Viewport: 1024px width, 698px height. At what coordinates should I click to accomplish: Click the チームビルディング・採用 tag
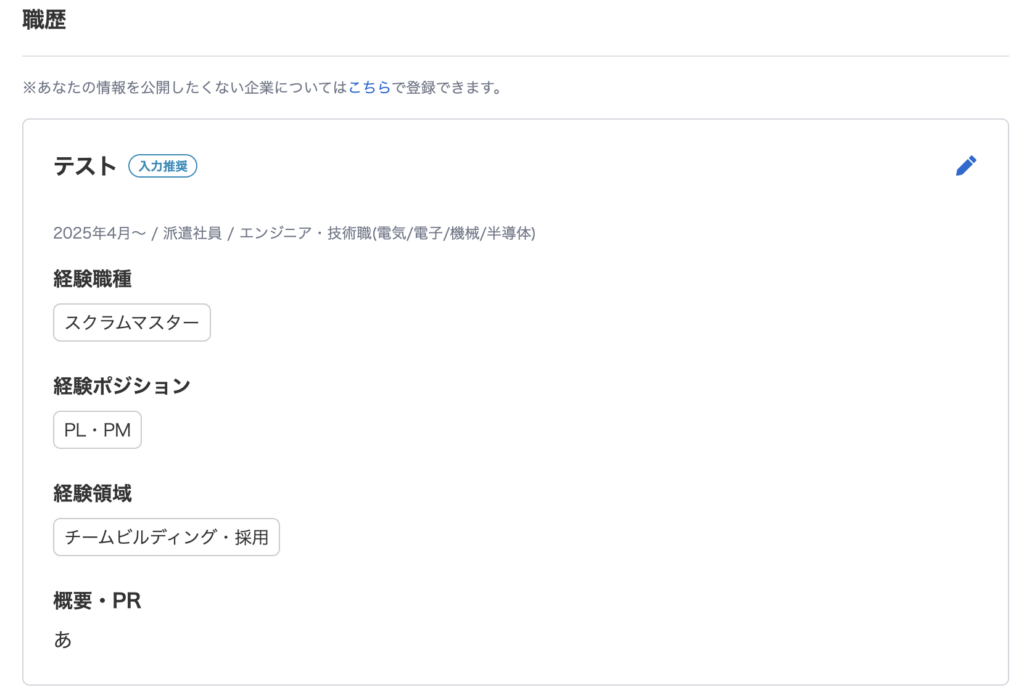click(x=166, y=537)
